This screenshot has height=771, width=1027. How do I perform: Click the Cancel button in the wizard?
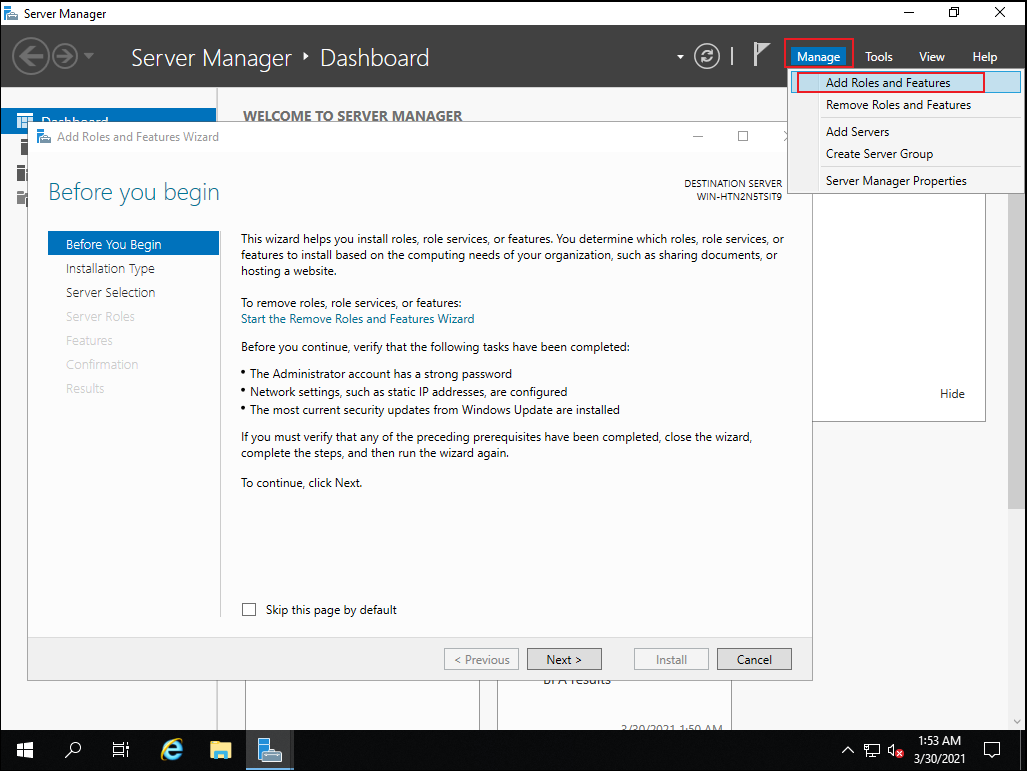754,659
